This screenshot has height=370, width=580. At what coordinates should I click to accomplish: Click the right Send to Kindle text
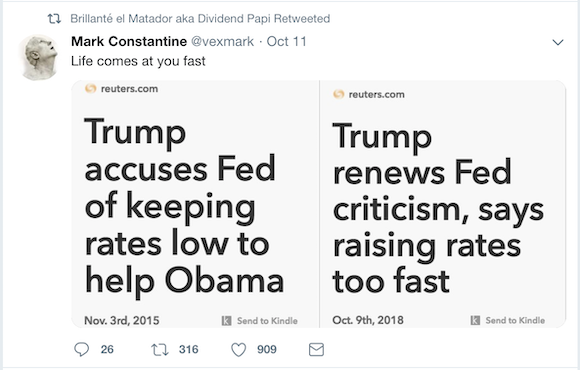pyautogui.click(x=515, y=320)
